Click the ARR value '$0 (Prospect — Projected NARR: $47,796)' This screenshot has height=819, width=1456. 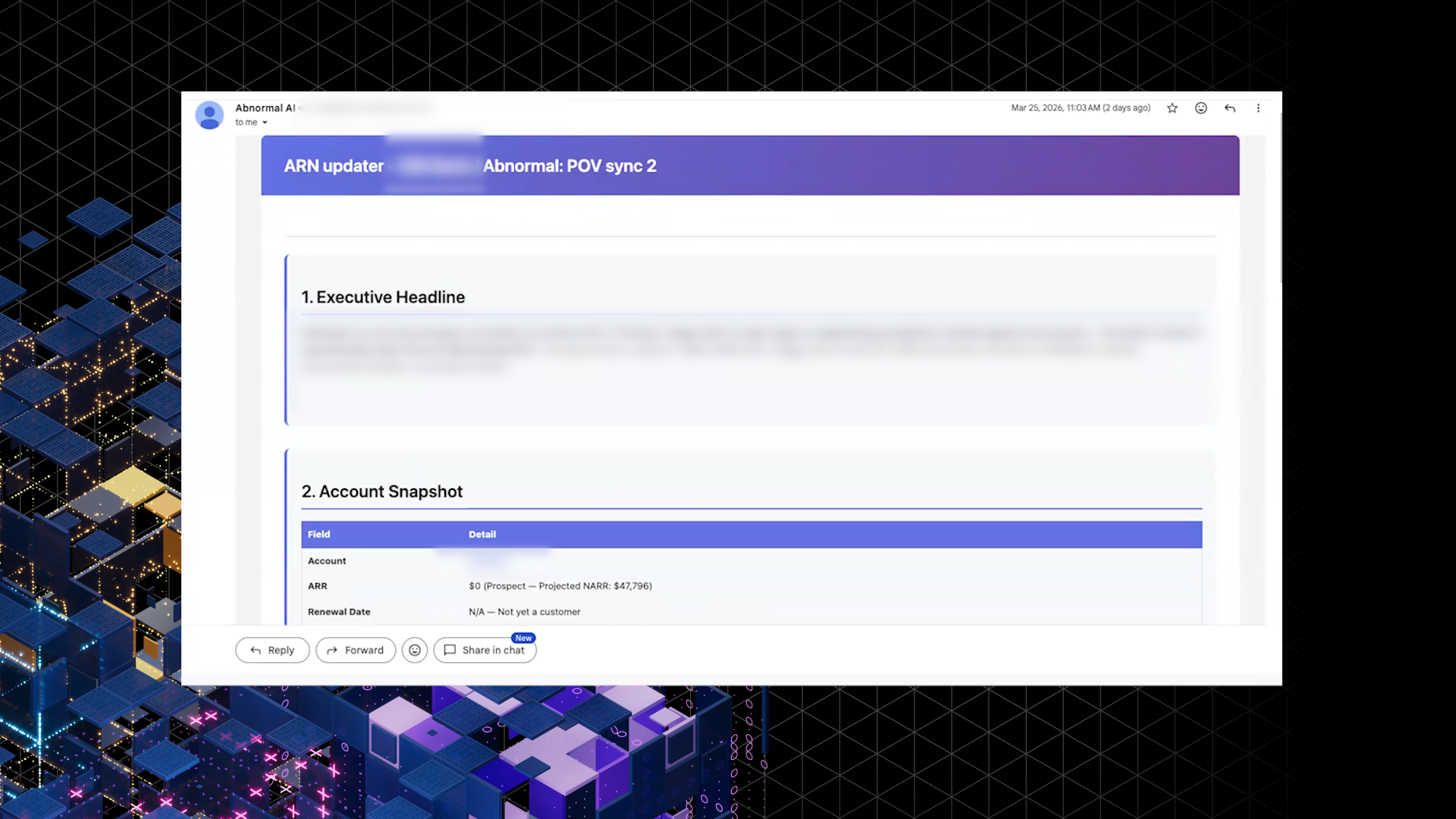point(560,586)
